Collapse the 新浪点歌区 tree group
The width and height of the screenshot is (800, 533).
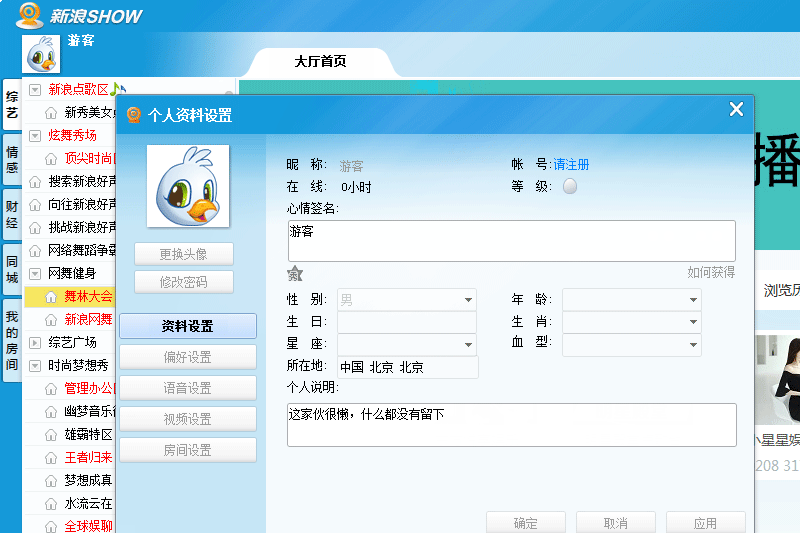(35, 90)
